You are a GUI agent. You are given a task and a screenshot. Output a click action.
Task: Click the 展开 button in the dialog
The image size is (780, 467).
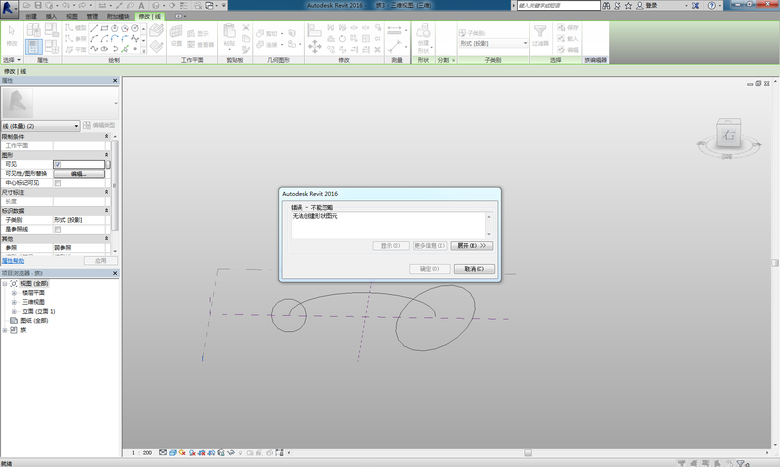472,245
